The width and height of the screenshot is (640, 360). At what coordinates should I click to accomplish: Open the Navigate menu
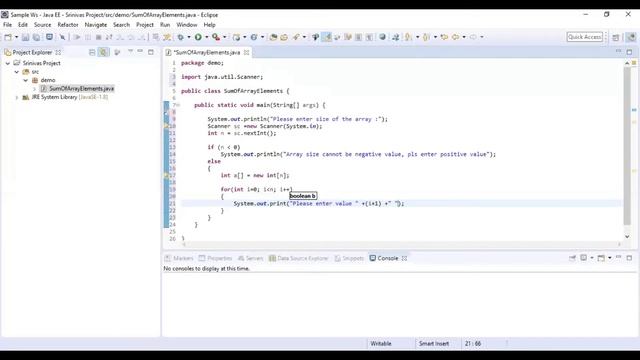(x=96, y=25)
